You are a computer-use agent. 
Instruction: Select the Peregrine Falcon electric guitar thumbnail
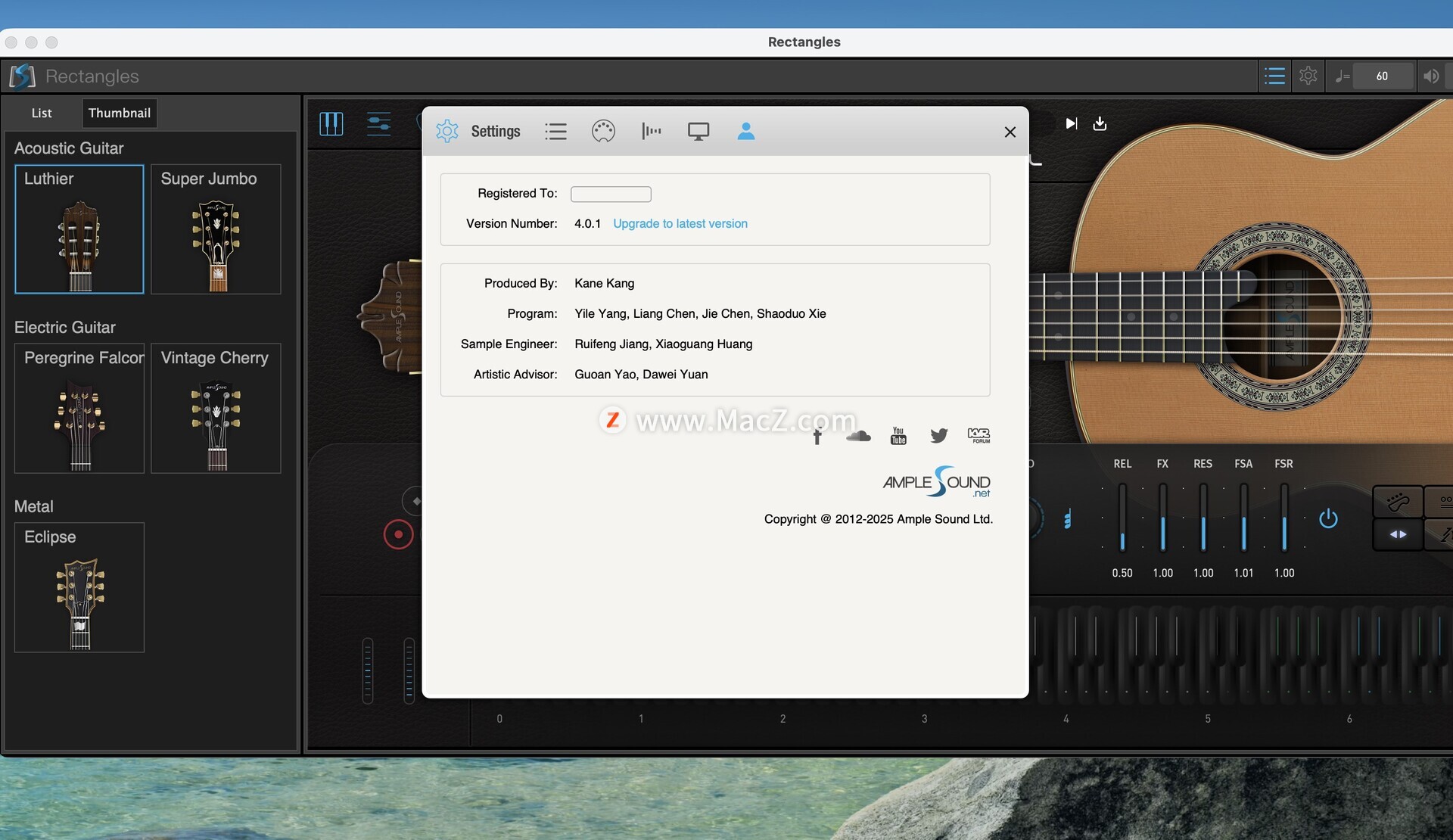click(79, 408)
